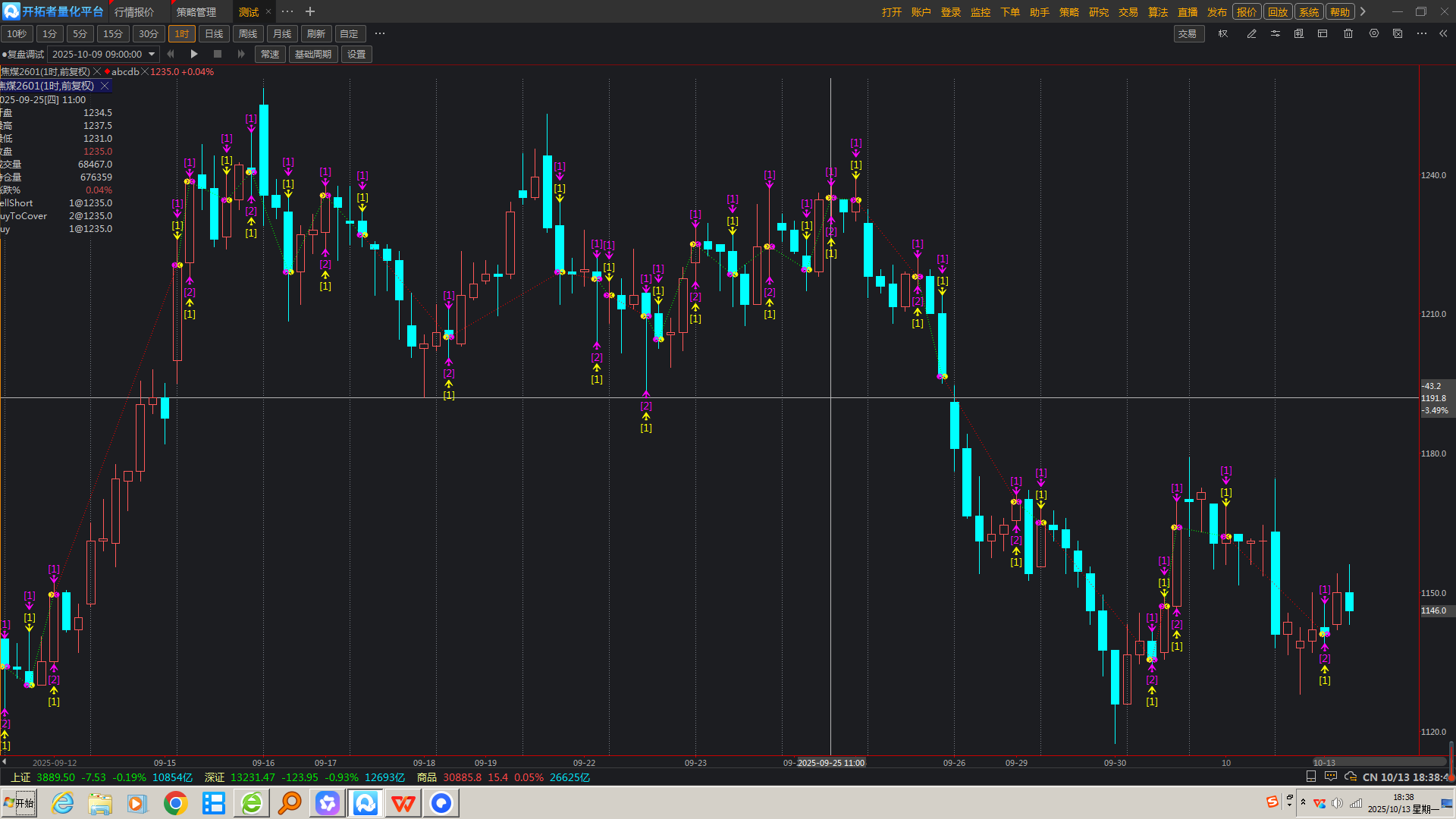Select the 1时 period toggle
1456x819 pixels.
point(181,34)
